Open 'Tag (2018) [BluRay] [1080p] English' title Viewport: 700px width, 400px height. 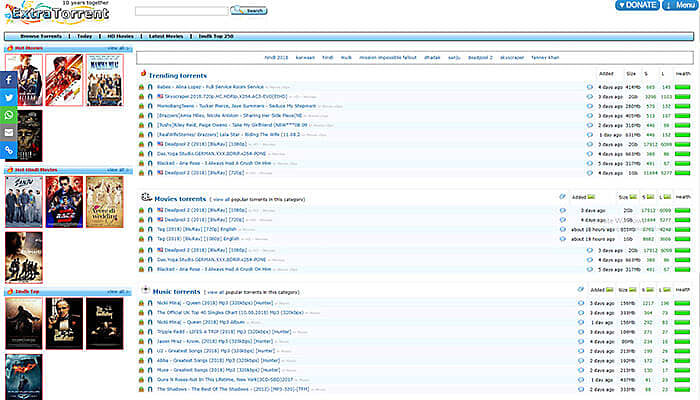point(198,239)
